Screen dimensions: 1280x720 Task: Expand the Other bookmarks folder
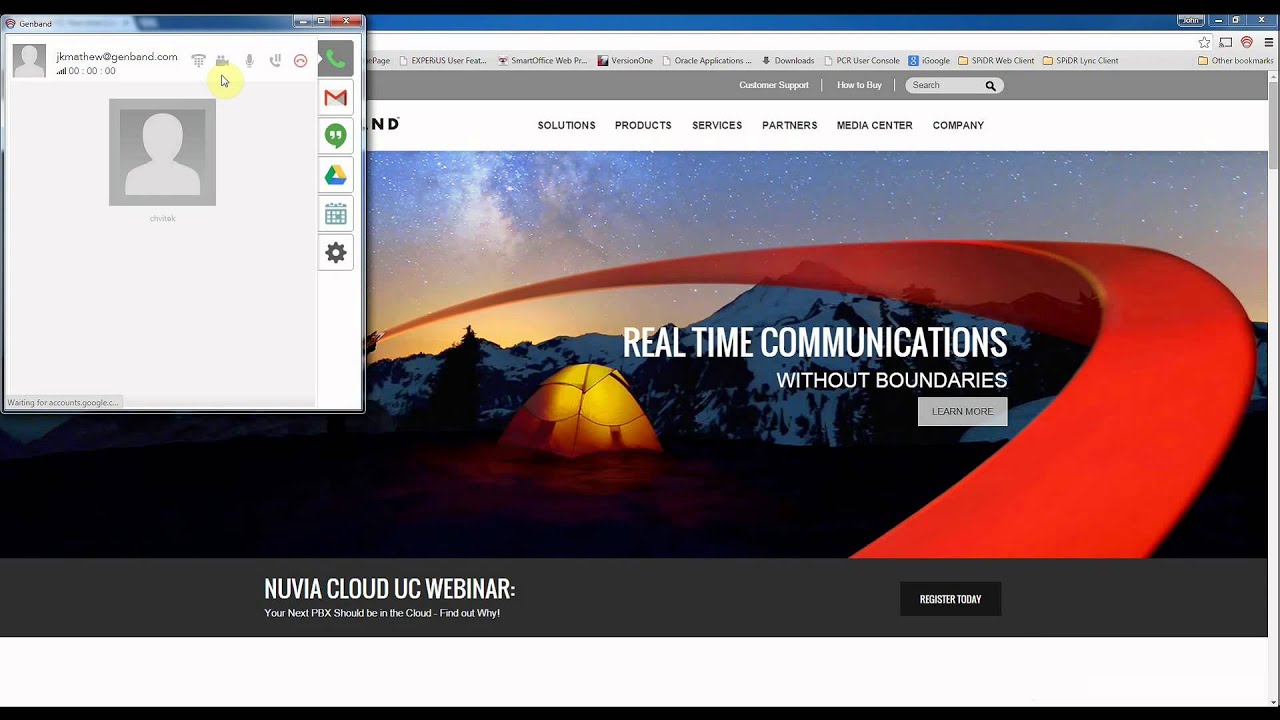tap(1236, 60)
